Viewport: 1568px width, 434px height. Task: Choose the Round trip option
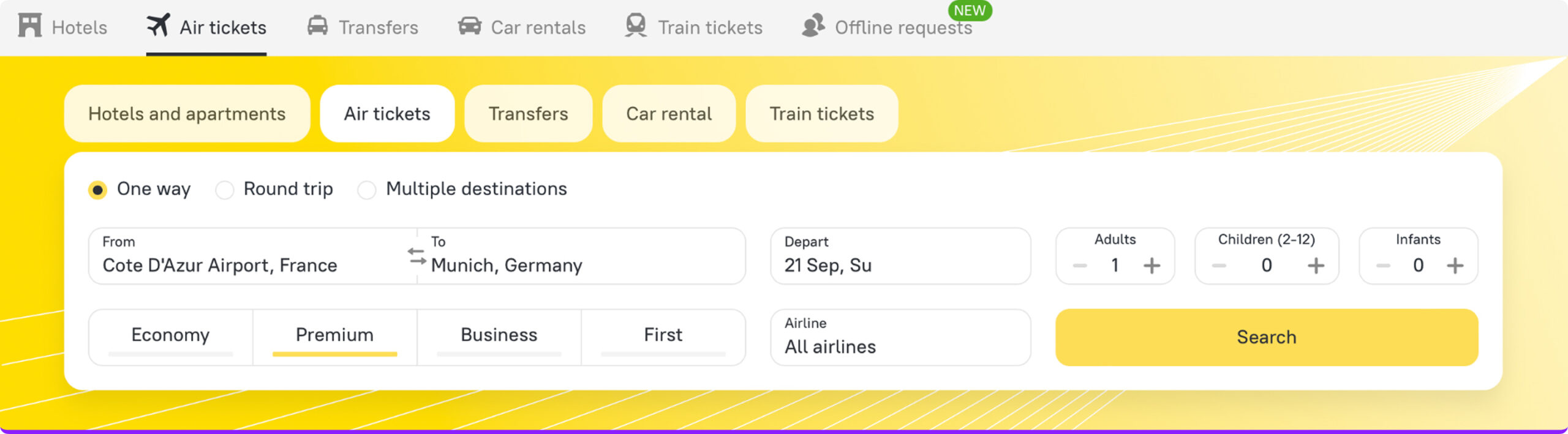225,190
